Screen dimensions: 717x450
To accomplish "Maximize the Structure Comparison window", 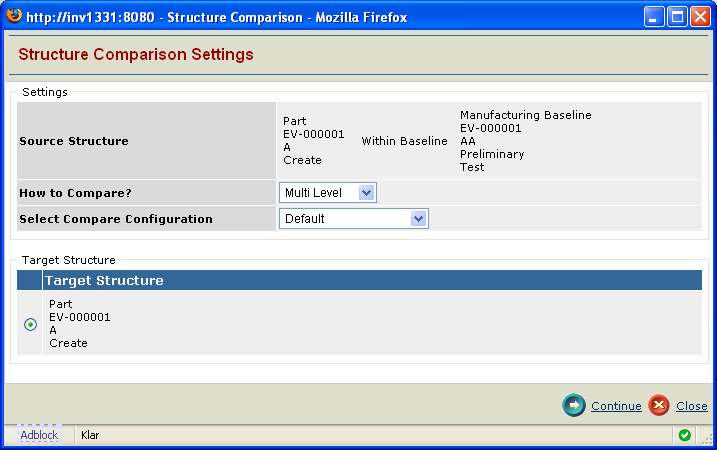I will click(x=677, y=17).
